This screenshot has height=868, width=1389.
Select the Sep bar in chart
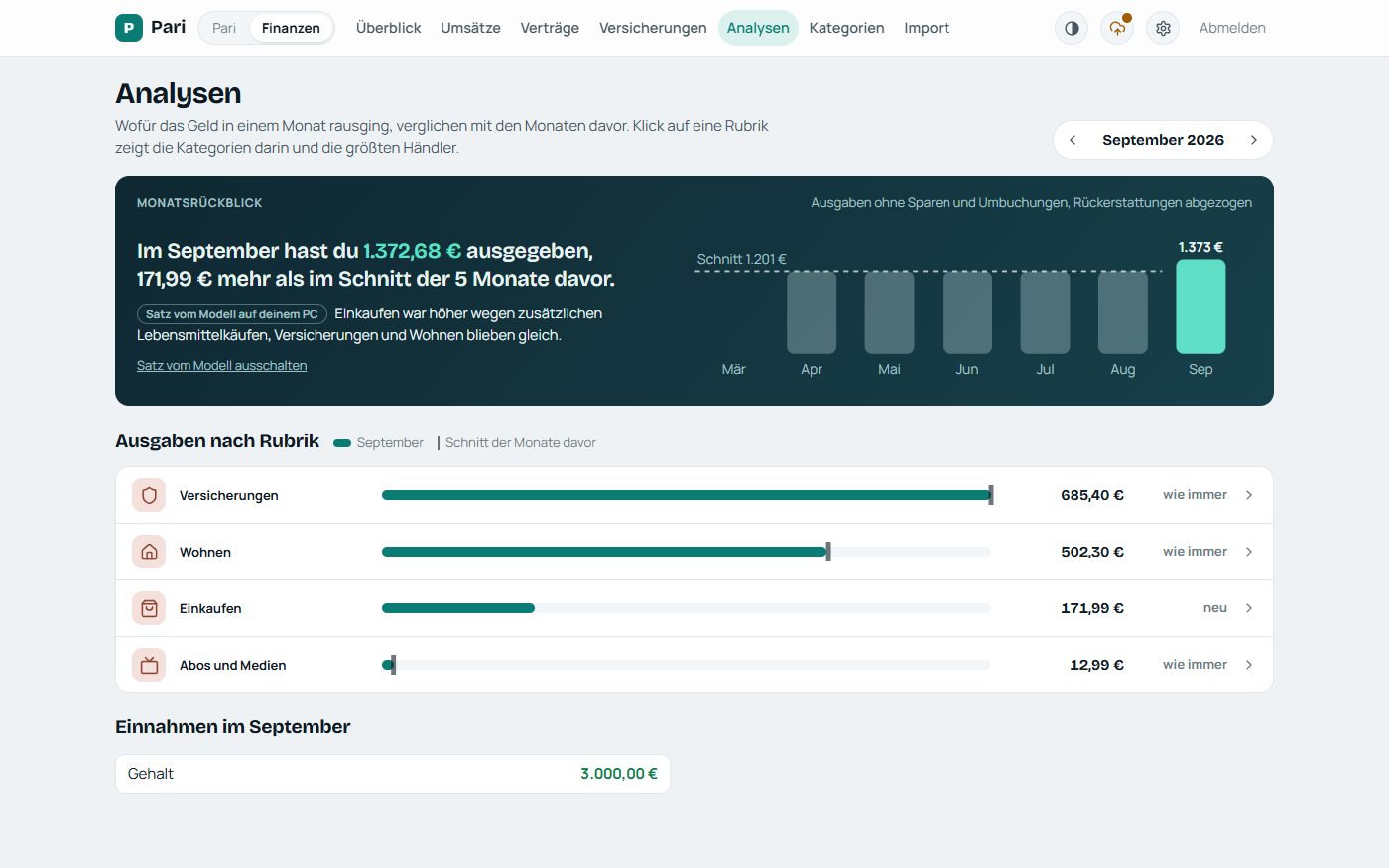point(1200,307)
